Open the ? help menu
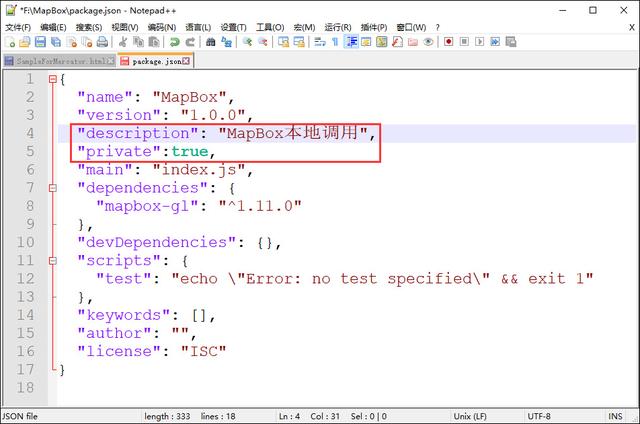Viewport: 640px width, 424px height. (438, 27)
